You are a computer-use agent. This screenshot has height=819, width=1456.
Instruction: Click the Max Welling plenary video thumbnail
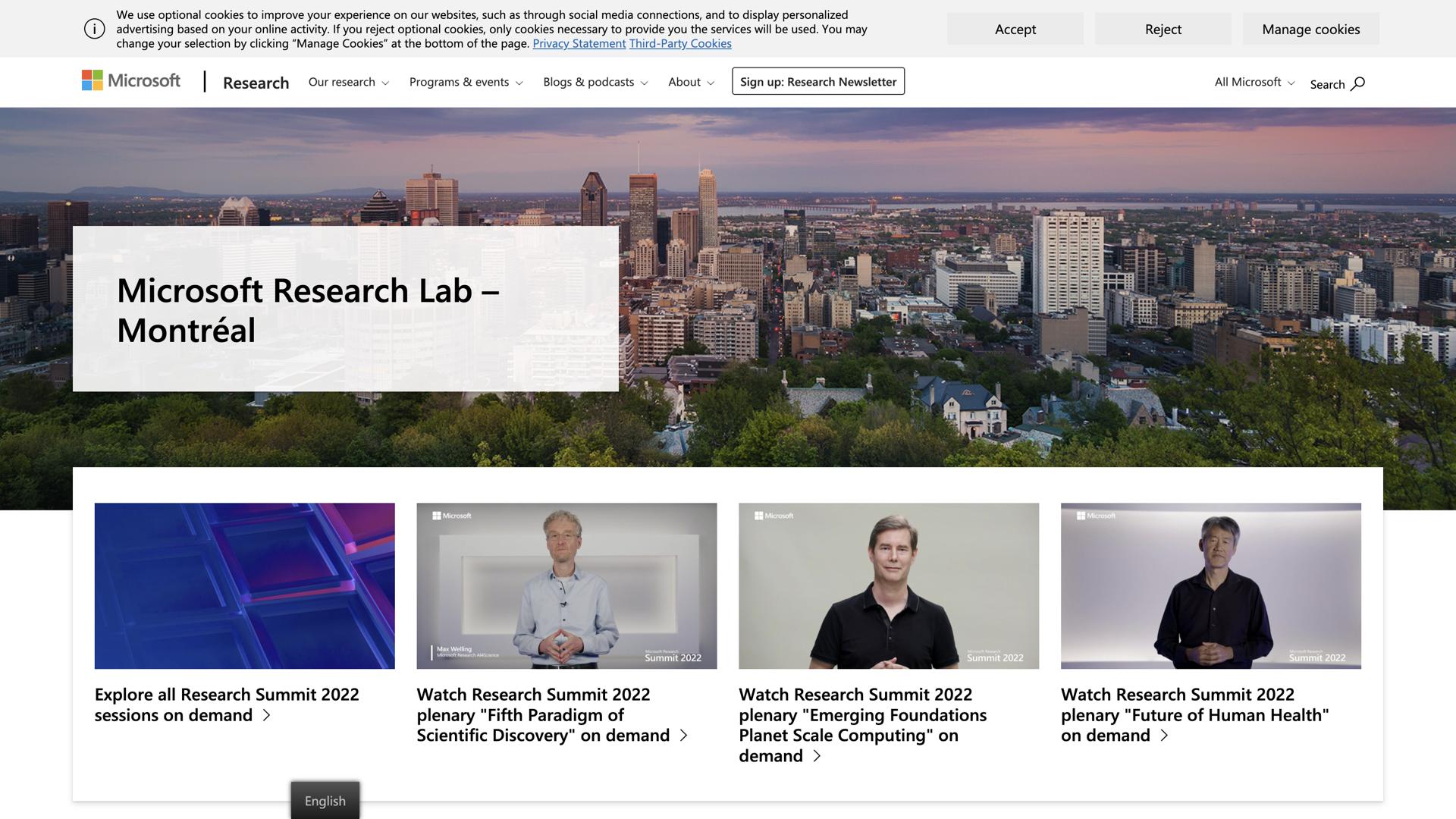[566, 585]
